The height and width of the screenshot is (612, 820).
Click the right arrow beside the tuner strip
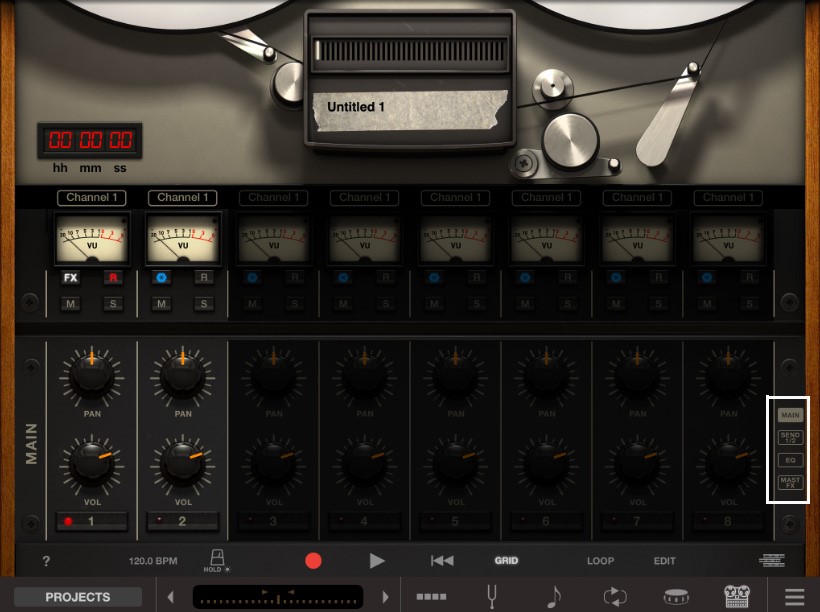[x=385, y=597]
